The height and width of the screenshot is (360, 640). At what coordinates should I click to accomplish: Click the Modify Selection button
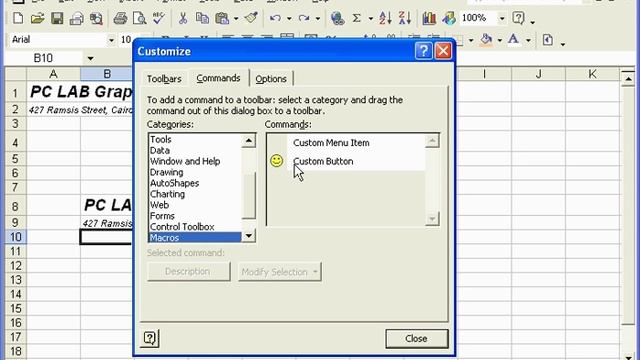280,272
